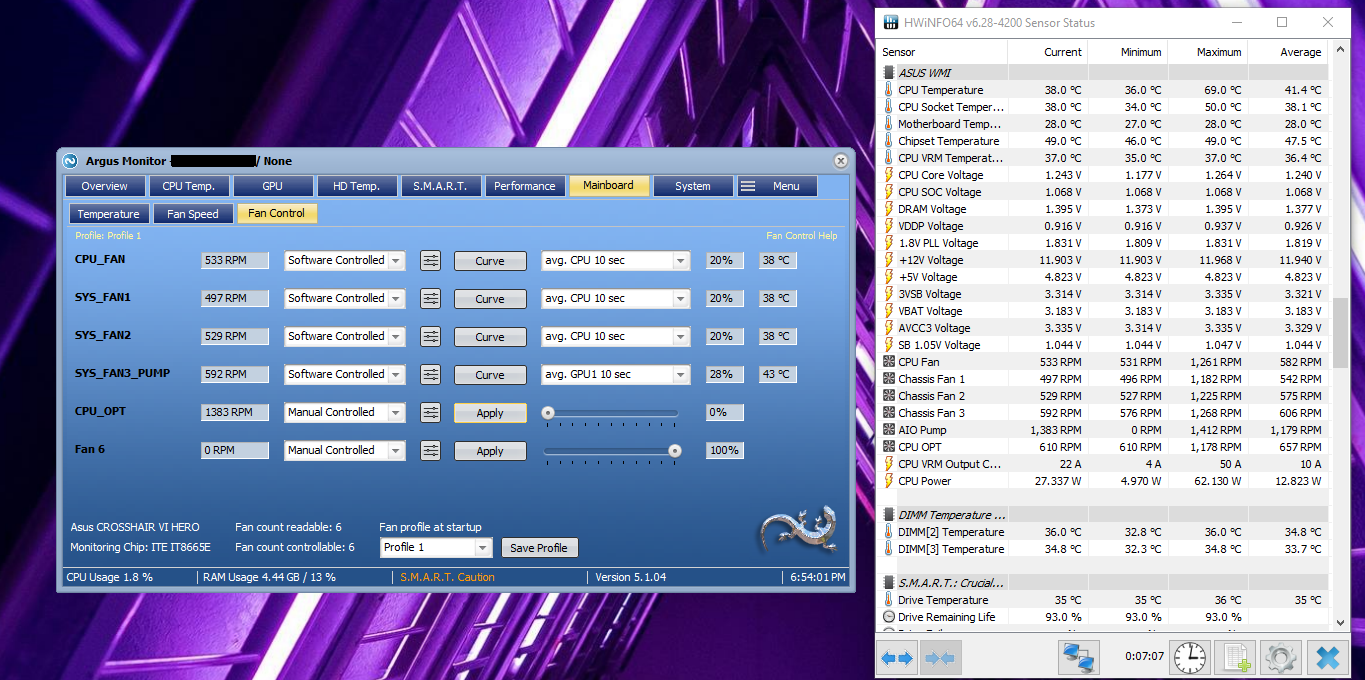Switch to the Performance tab
The width and height of the screenshot is (1365, 680).
[x=525, y=186]
